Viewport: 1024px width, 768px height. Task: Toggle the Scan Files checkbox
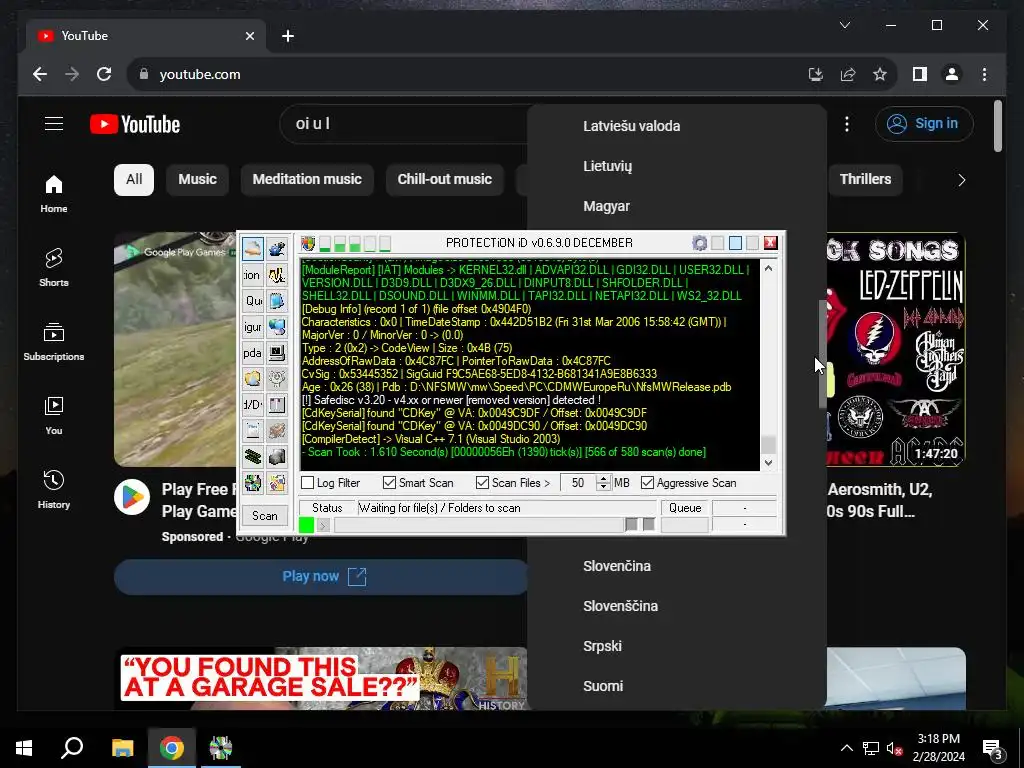(x=482, y=483)
